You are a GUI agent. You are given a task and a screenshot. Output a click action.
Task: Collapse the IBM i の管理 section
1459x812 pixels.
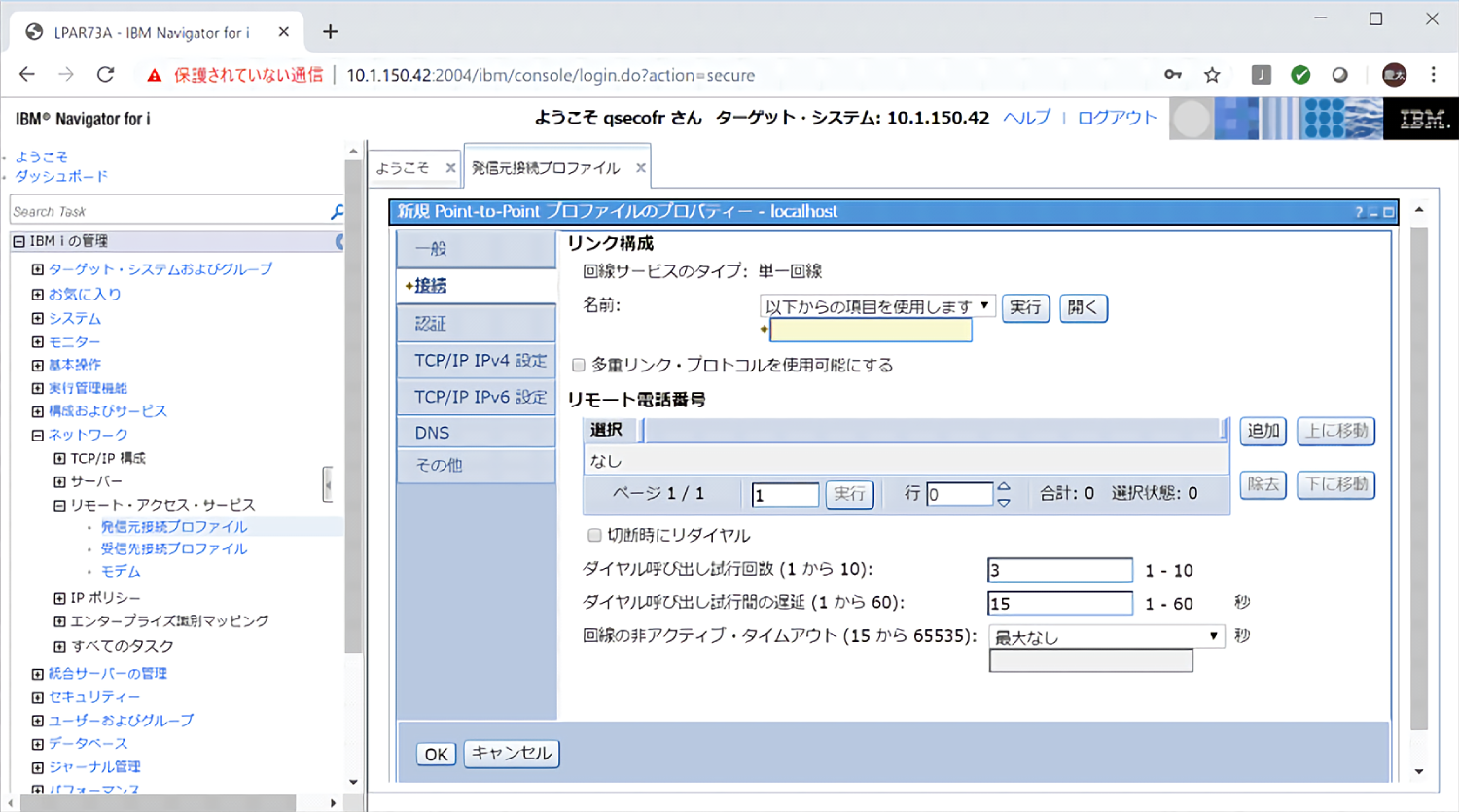[x=18, y=241]
